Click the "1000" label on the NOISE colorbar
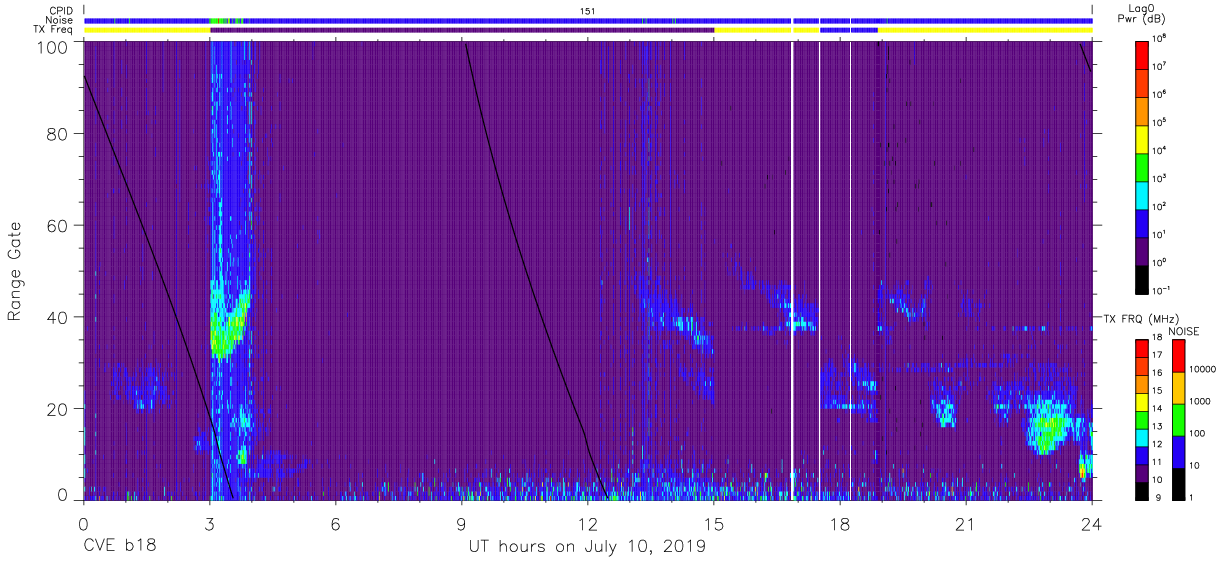The height and width of the screenshot is (567, 1228). [x=1202, y=401]
